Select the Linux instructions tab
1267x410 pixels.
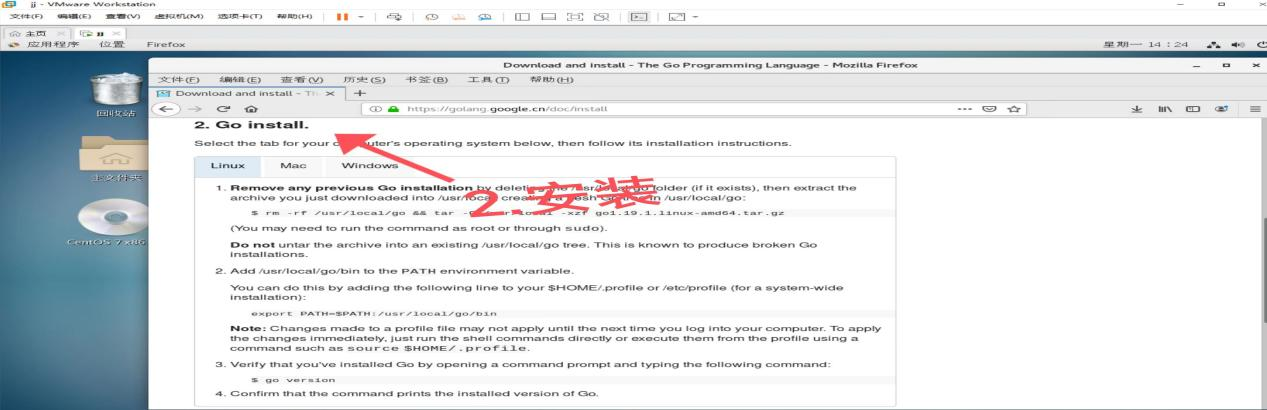coord(227,166)
